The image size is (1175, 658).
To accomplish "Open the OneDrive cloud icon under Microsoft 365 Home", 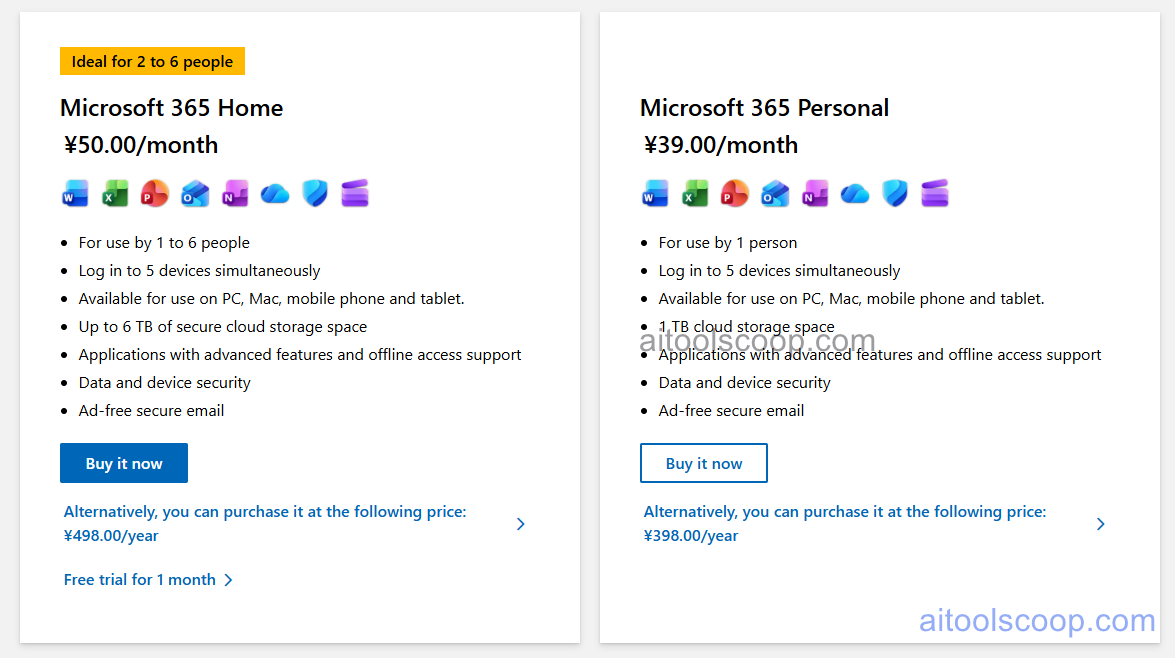I will coord(274,193).
